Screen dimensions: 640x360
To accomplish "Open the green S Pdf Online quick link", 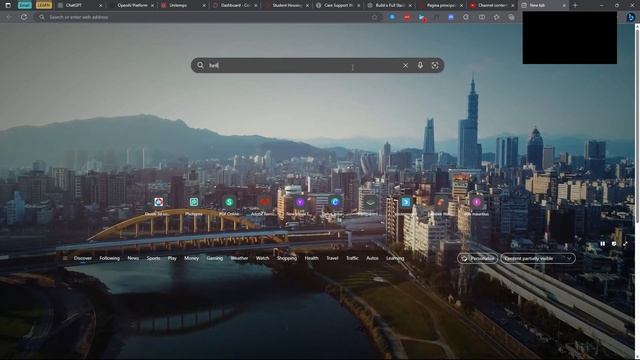I will 229,202.
